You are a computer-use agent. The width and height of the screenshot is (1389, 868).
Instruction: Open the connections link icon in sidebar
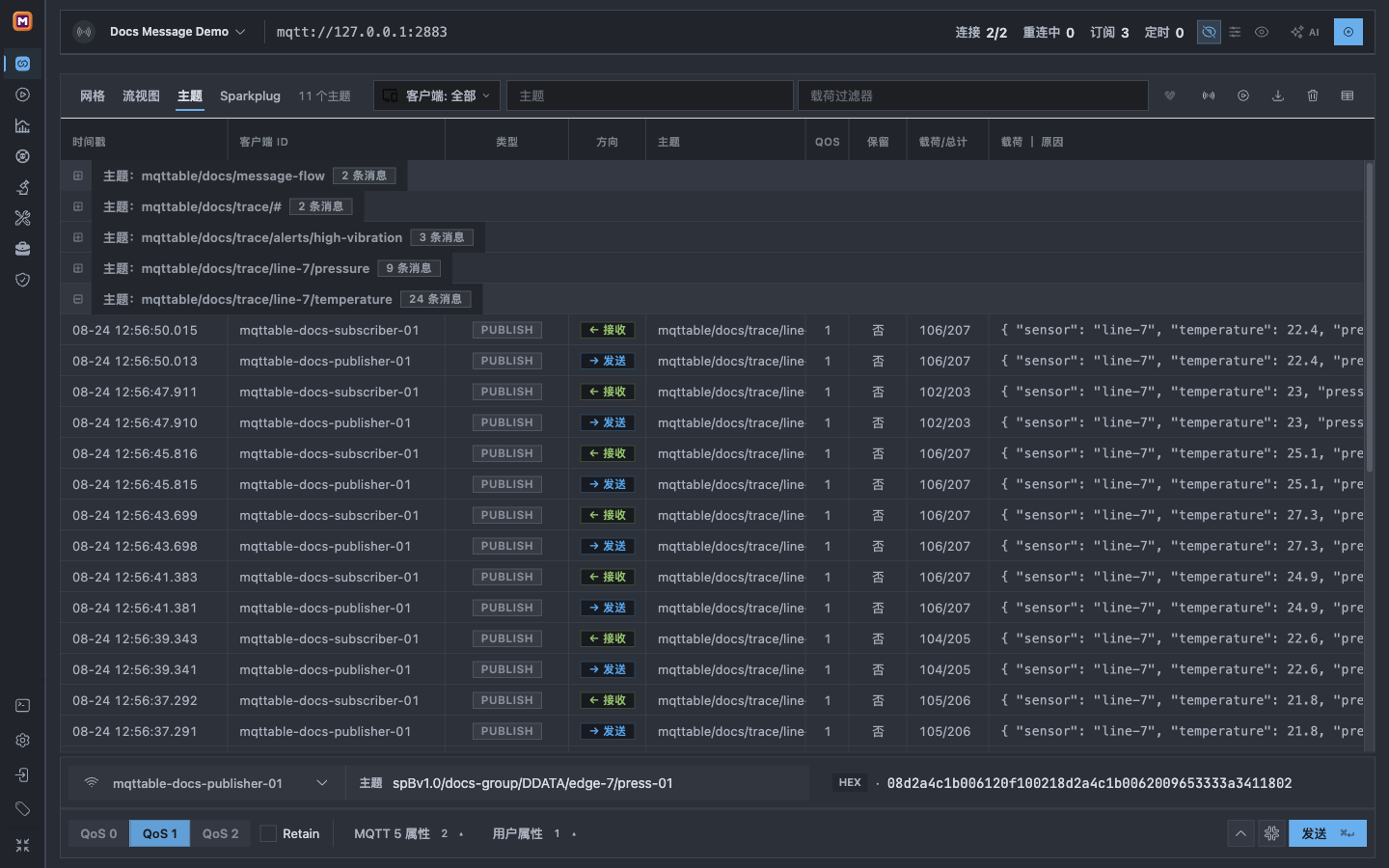point(22,64)
